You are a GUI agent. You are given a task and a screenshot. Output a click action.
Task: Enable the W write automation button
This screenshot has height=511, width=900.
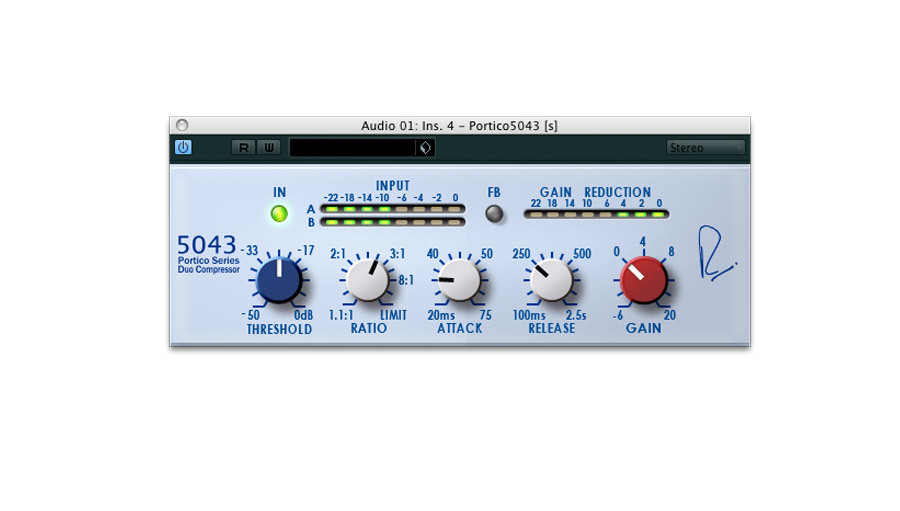[x=269, y=148]
